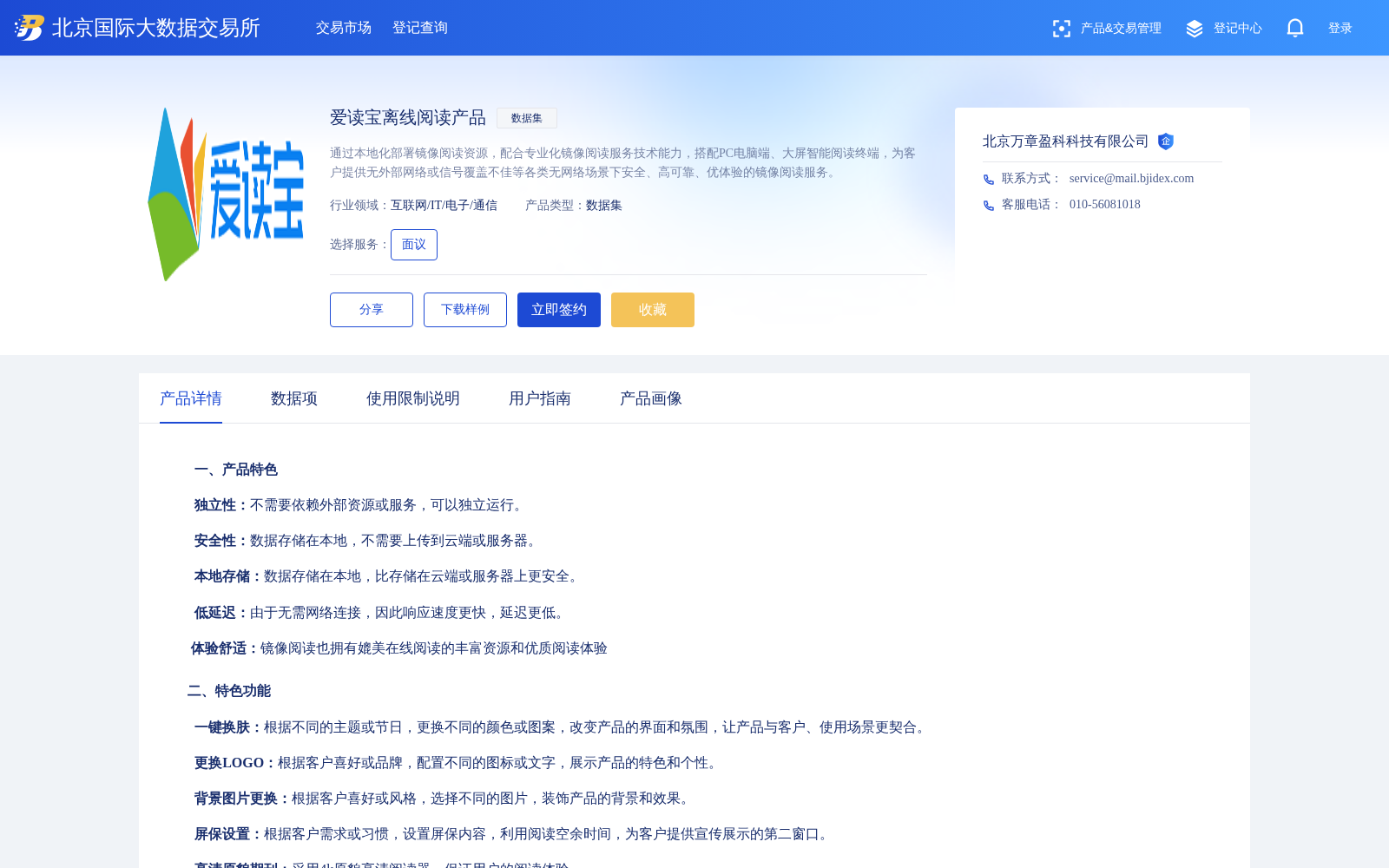Click the 独立性 feature line
The height and width of the screenshot is (868, 1389).
click(361, 505)
